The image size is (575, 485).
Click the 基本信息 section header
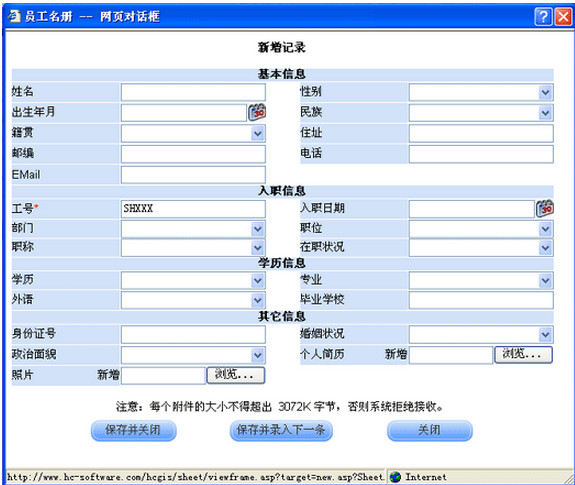pos(282,74)
